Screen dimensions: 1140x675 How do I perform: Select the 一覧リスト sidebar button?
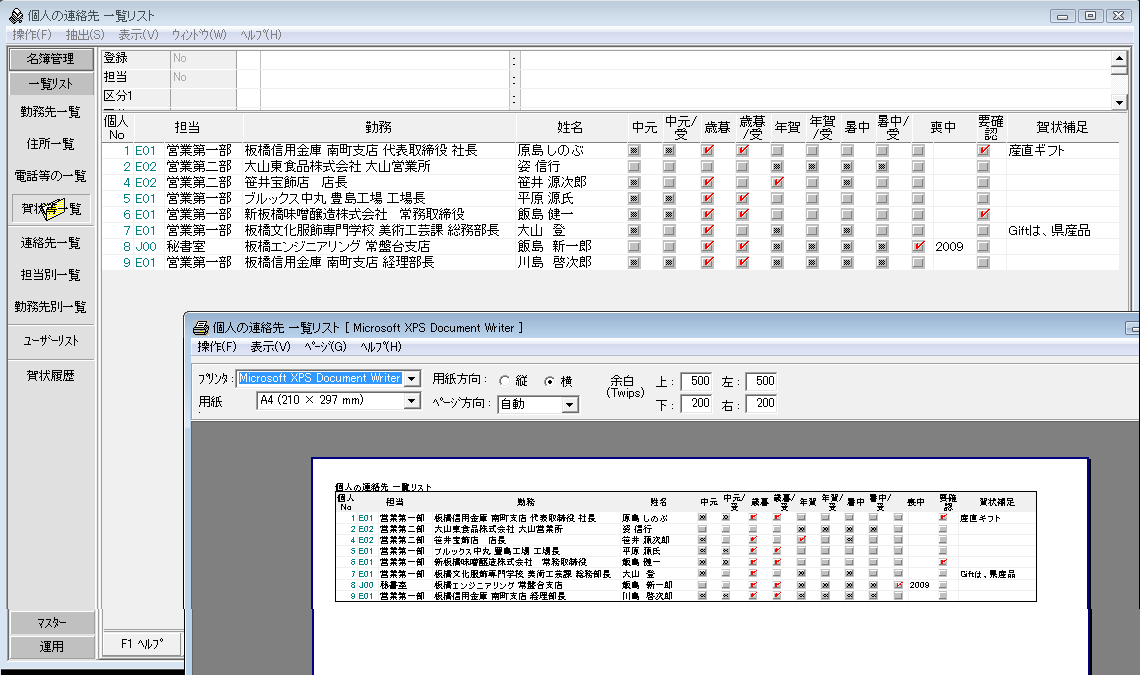coord(51,84)
